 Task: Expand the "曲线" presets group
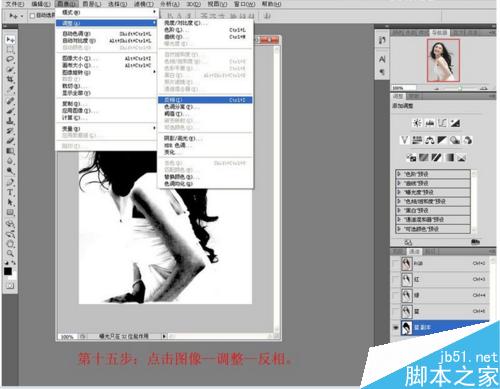pyautogui.click(x=399, y=183)
